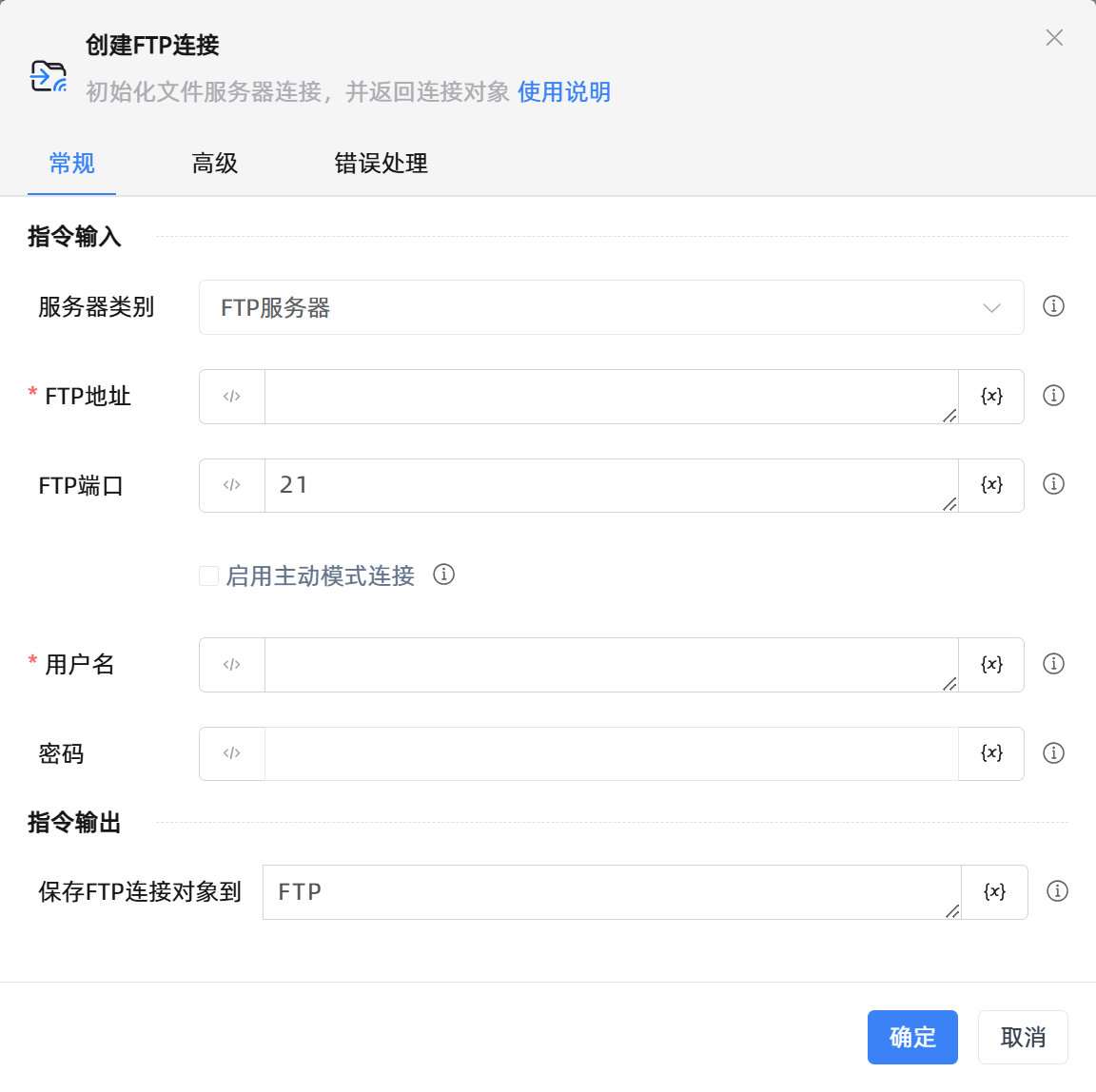1096x1092 pixels.
Task: Enable 启用主动模式连接 checkbox
Action: pos(208,576)
